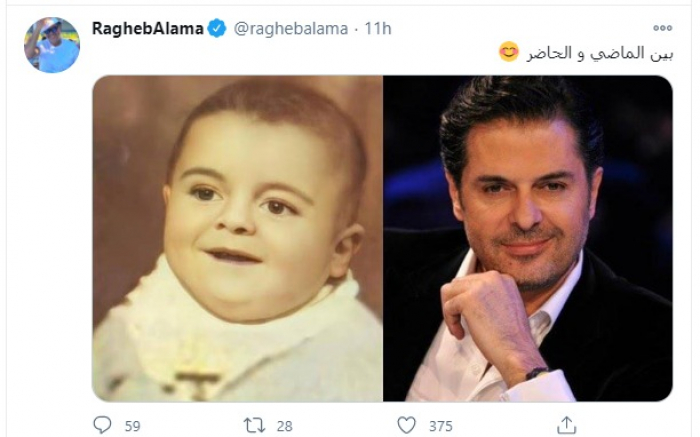Click the reply speech bubble icon

(102, 425)
